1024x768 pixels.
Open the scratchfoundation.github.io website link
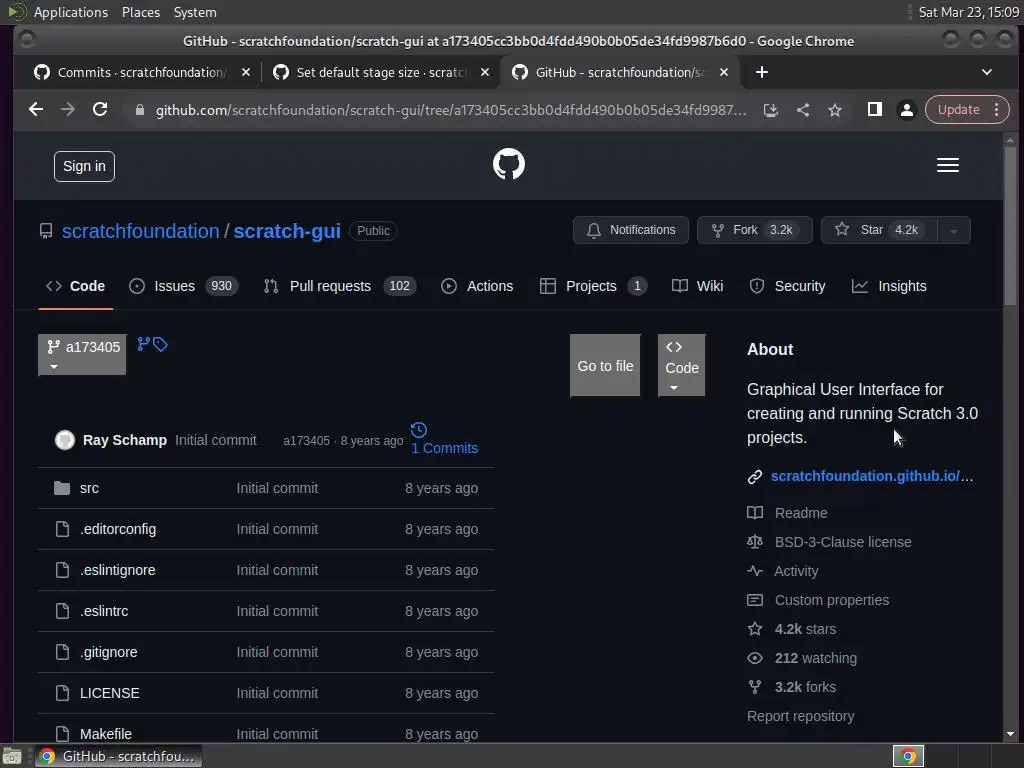tap(872, 477)
